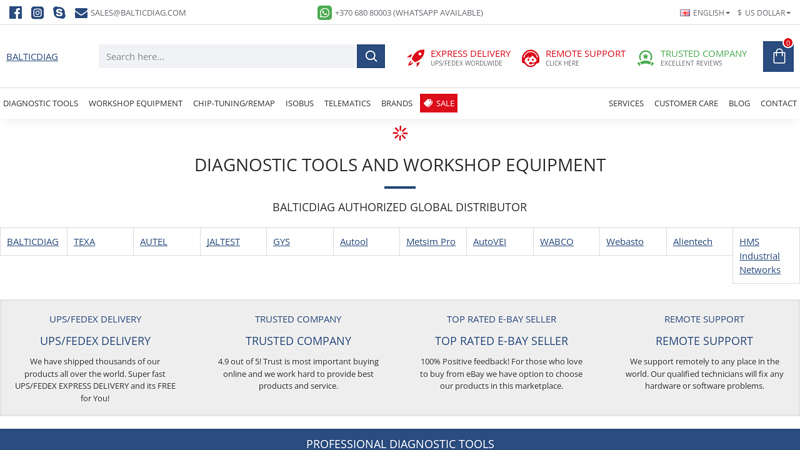The image size is (800, 450).
Task: Focus the Search here input field
Action: [x=227, y=56]
